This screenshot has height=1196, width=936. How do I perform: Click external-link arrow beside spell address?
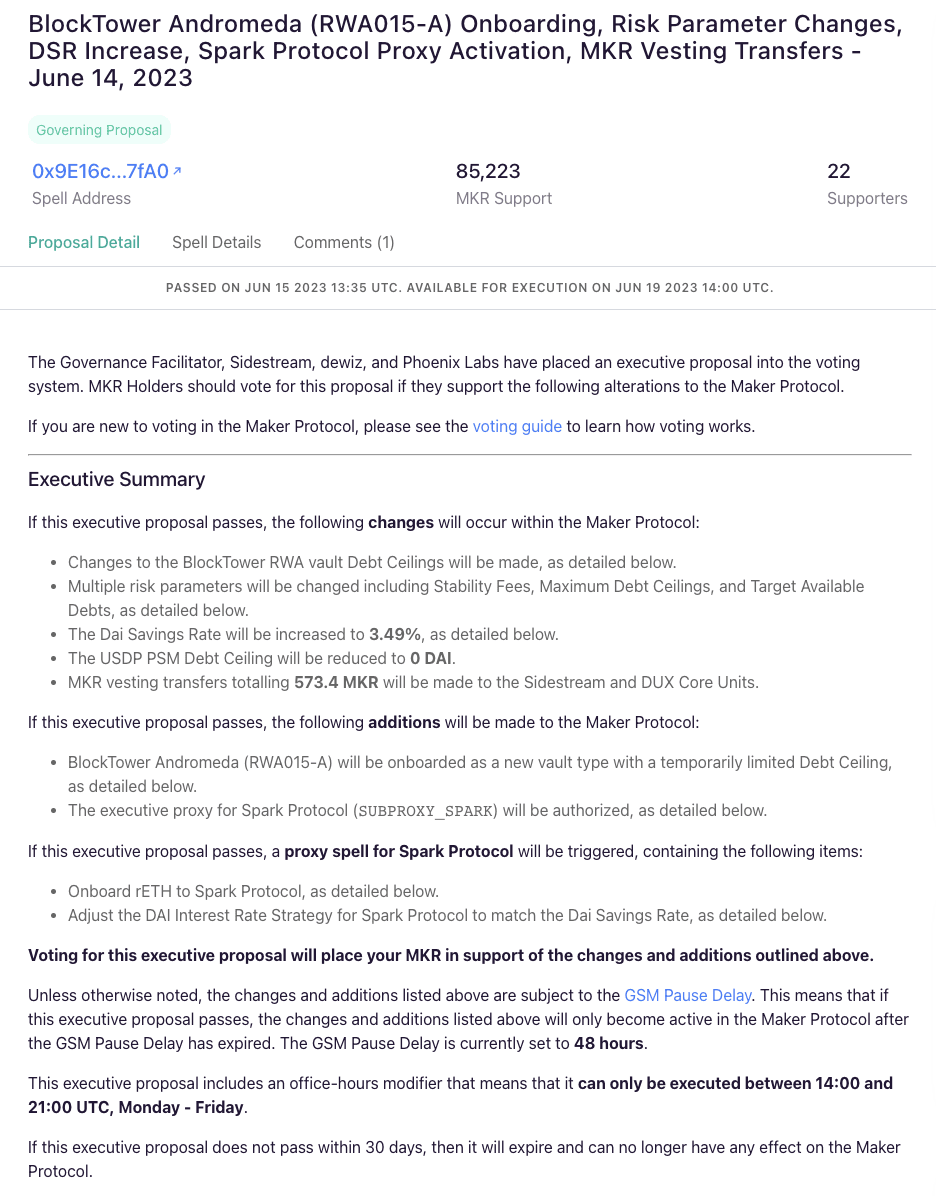pyautogui.click(x=177, y=170)
